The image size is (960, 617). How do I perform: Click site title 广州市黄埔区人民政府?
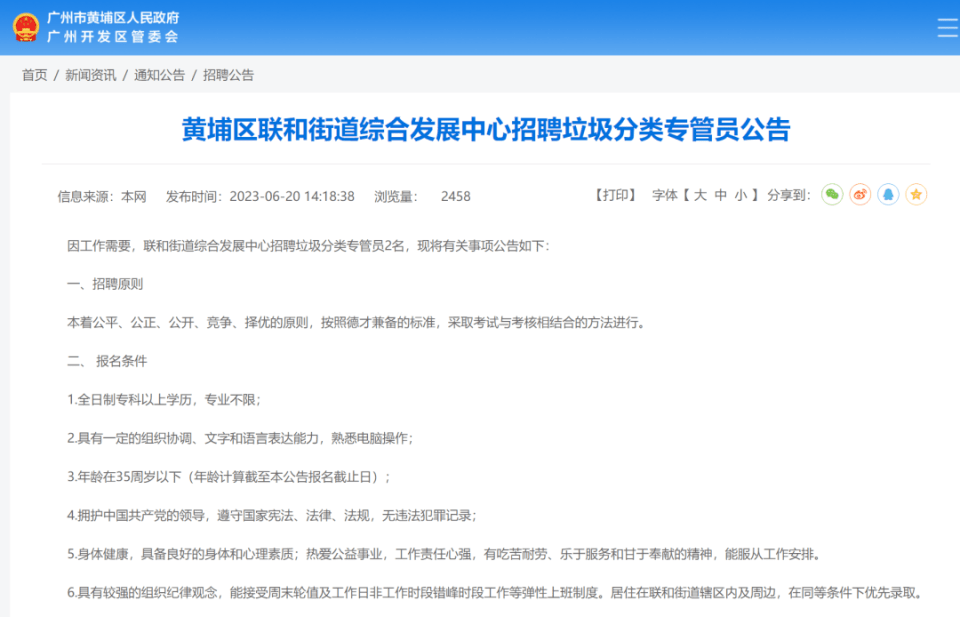[x=113, y=18]
